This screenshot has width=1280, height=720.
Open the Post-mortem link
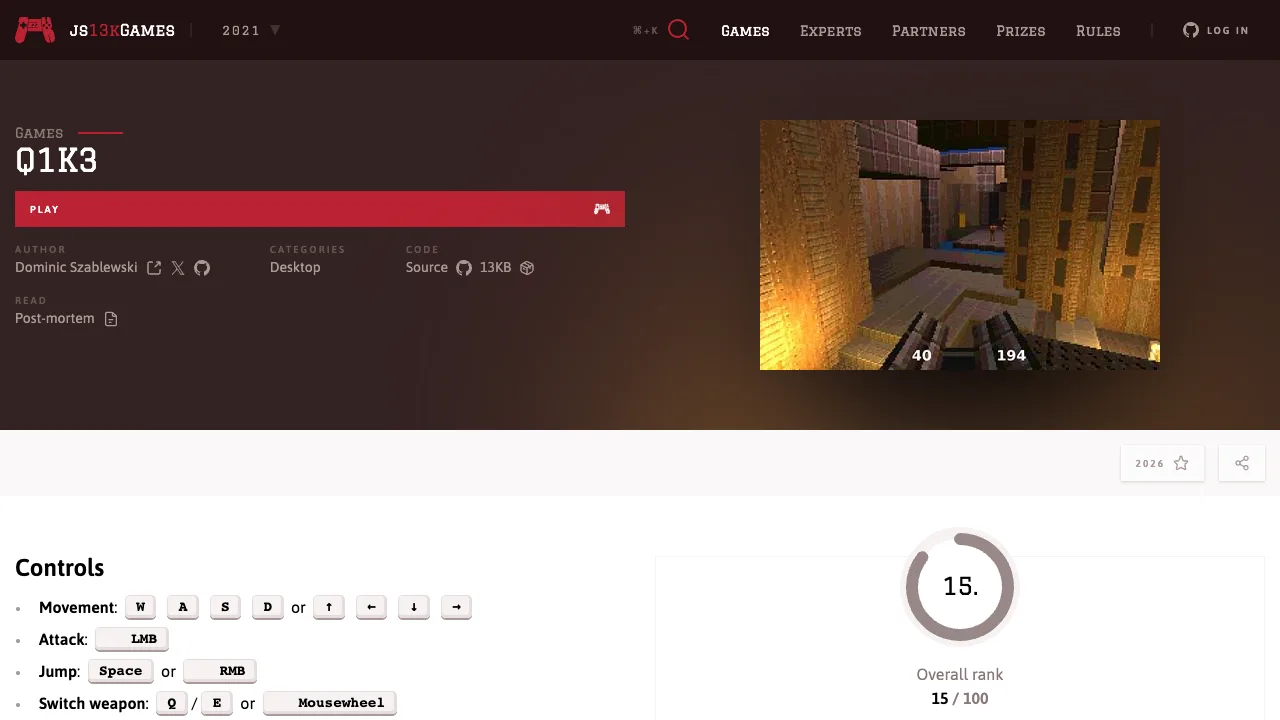tap(55, 318)
